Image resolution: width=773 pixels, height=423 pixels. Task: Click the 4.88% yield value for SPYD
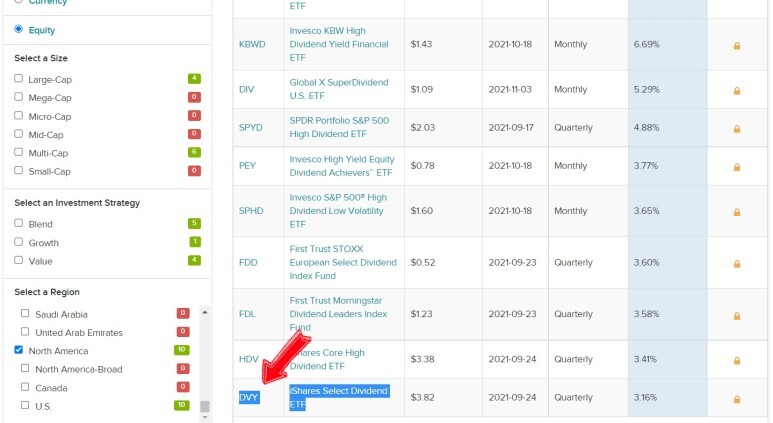tap(646, 128)
